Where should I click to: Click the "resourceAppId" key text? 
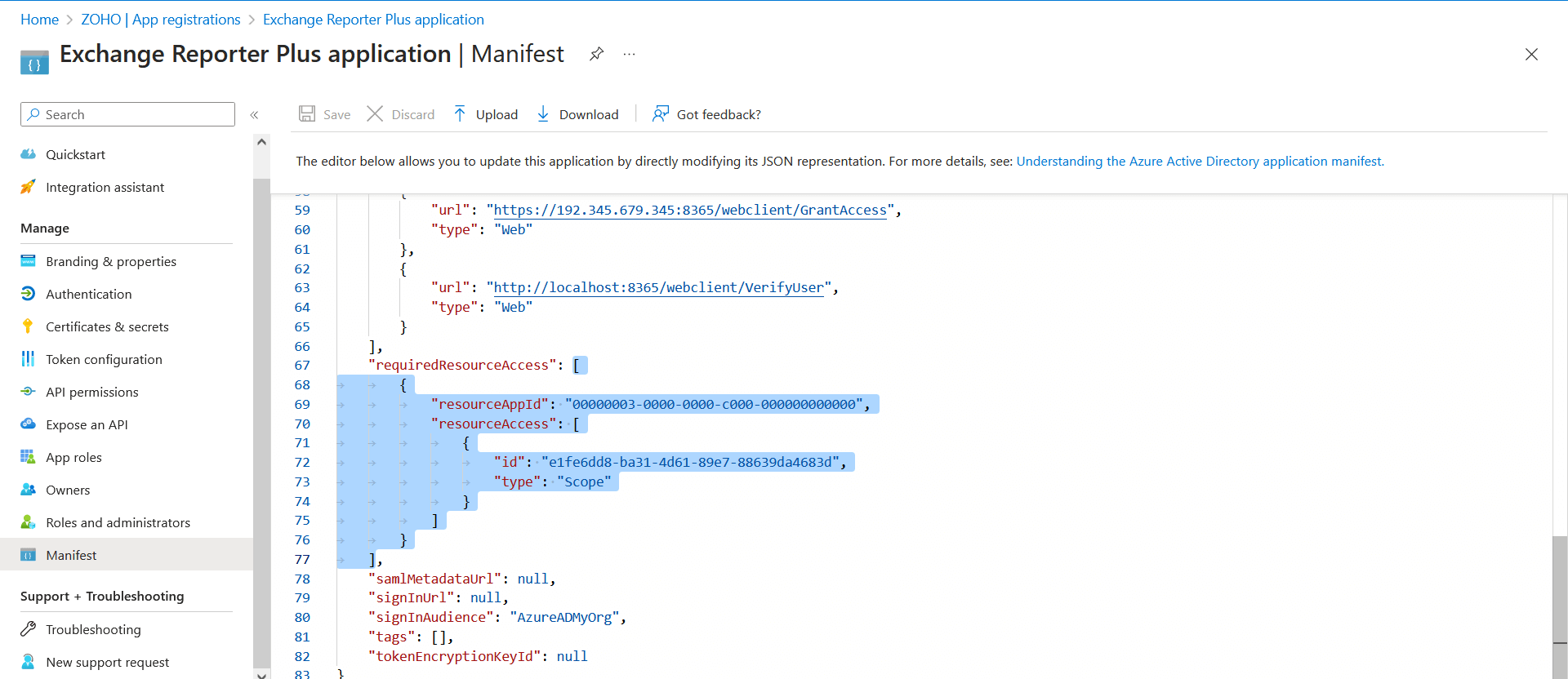[x=490, y=404]
